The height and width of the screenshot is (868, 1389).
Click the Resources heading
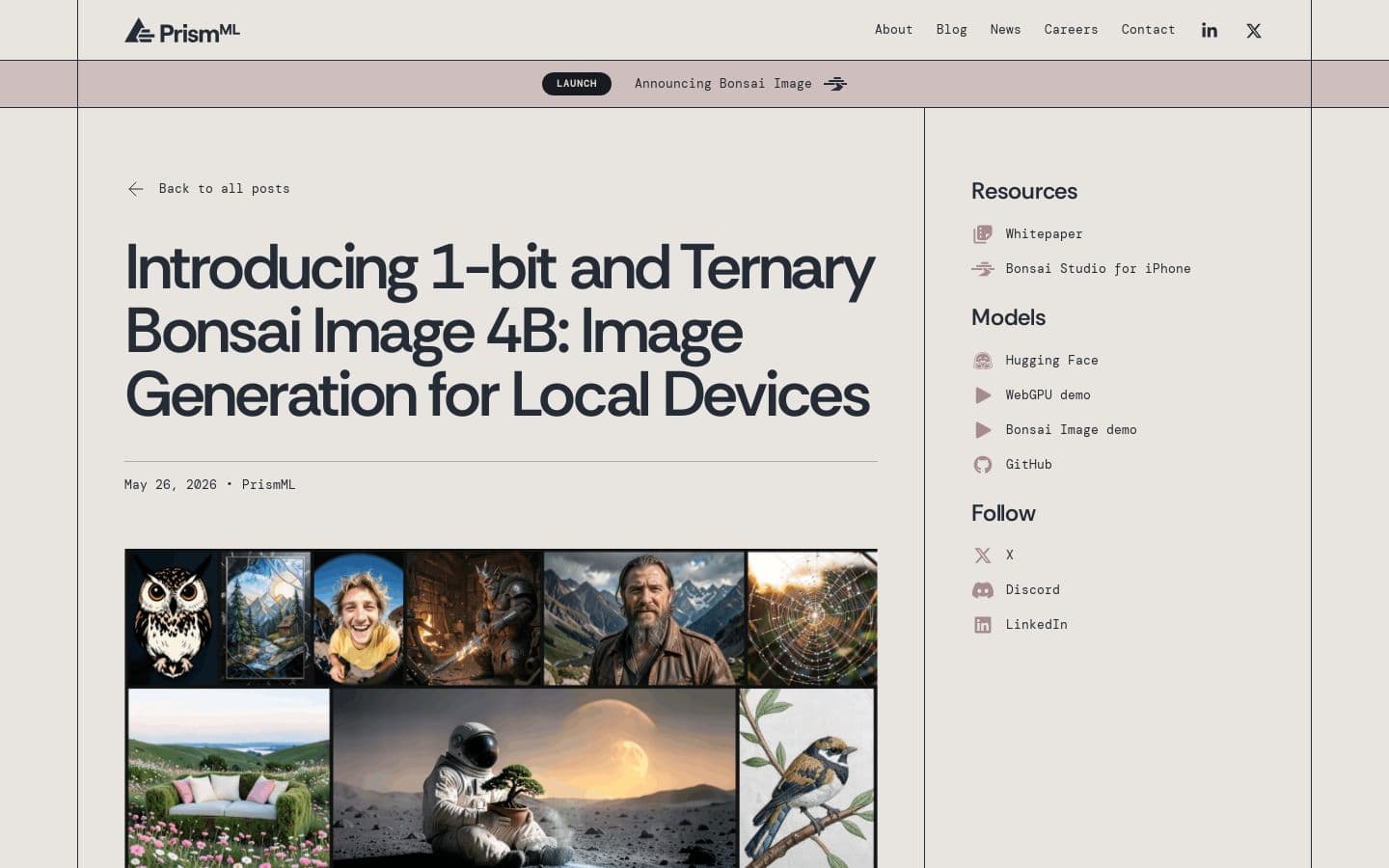tap(1024, 191)
